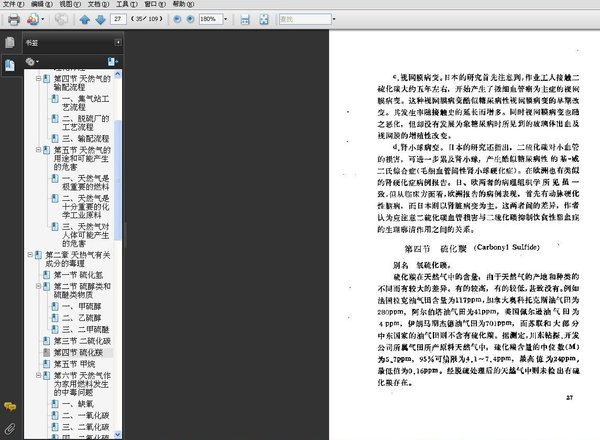Click the zoom in round button
Viewport: 600px width, 440px height.
point(190,19)
